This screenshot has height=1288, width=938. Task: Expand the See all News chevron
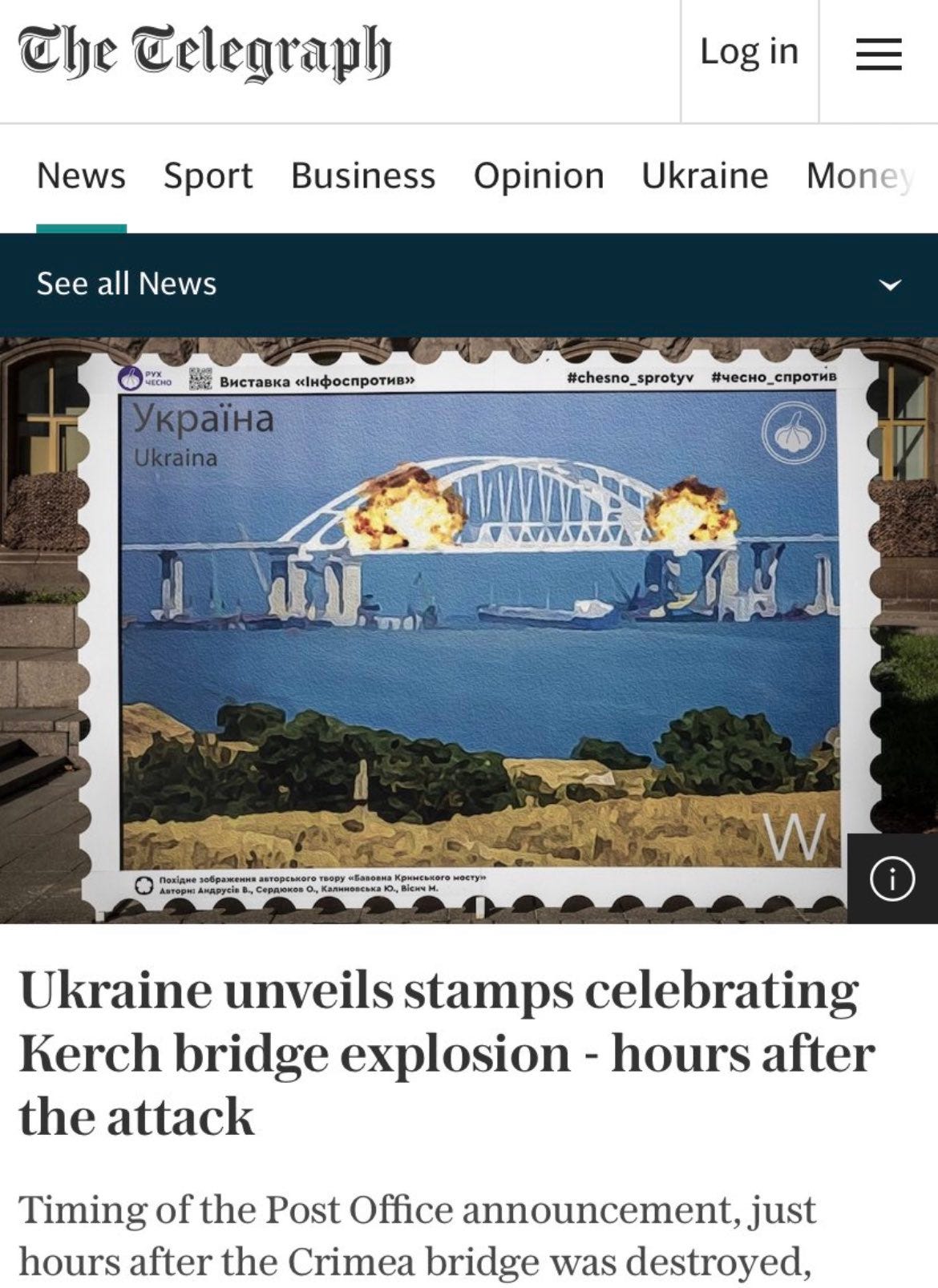click(890, 285)
